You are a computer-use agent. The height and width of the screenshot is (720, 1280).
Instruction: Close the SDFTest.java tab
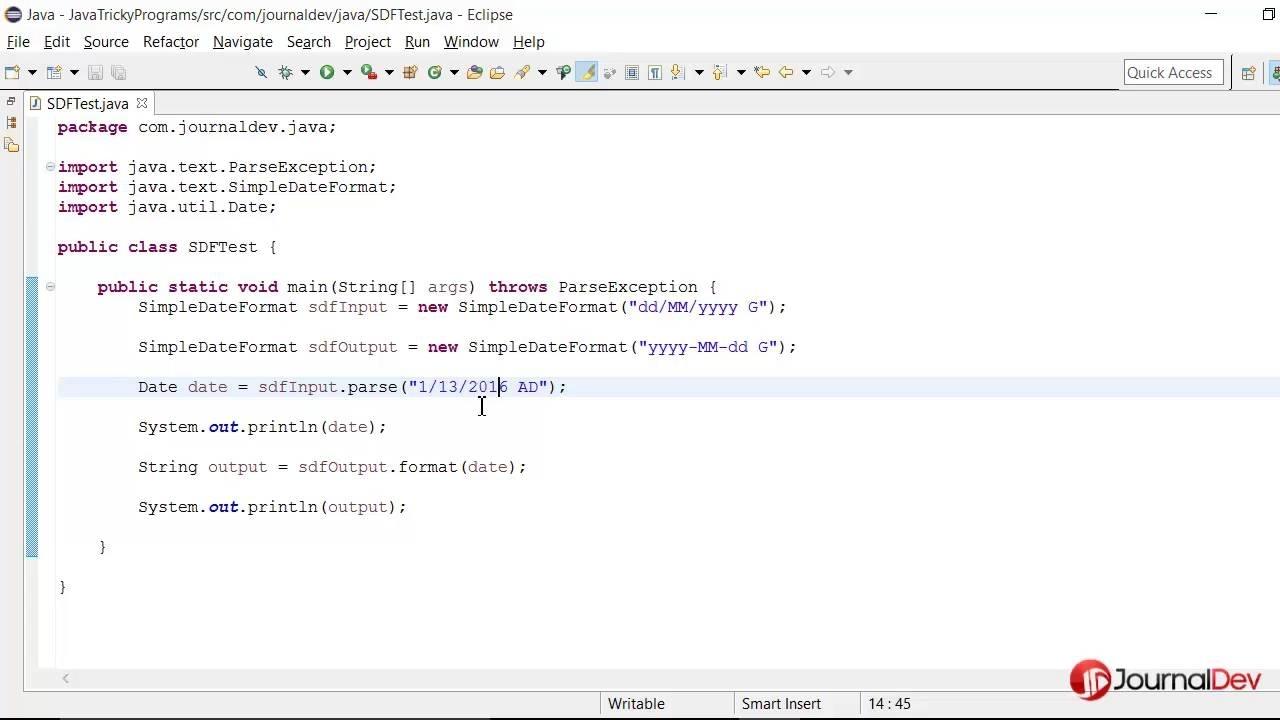(141, 103)
